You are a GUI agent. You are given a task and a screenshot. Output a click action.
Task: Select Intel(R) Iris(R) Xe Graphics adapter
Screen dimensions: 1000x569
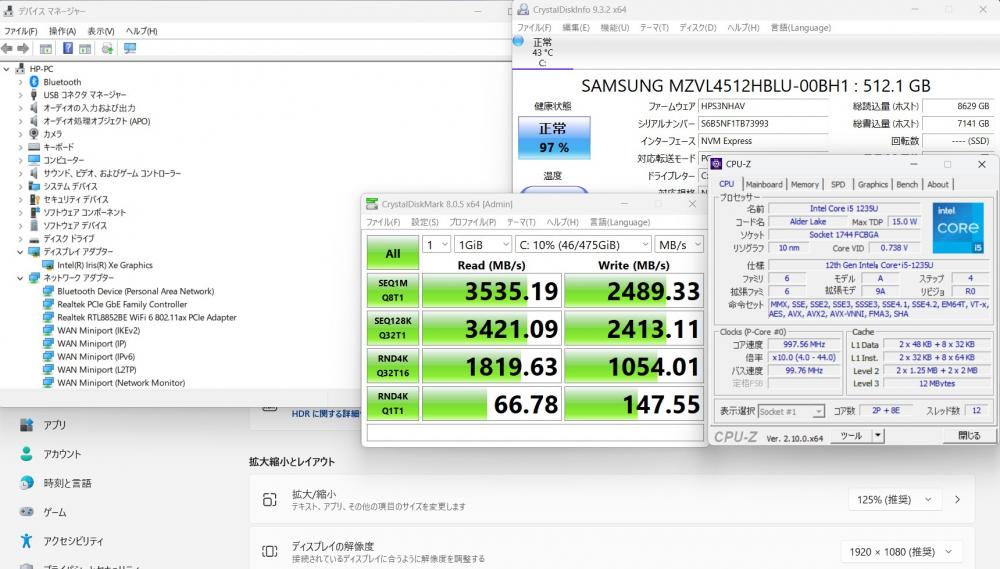click(x=105, y=265)
